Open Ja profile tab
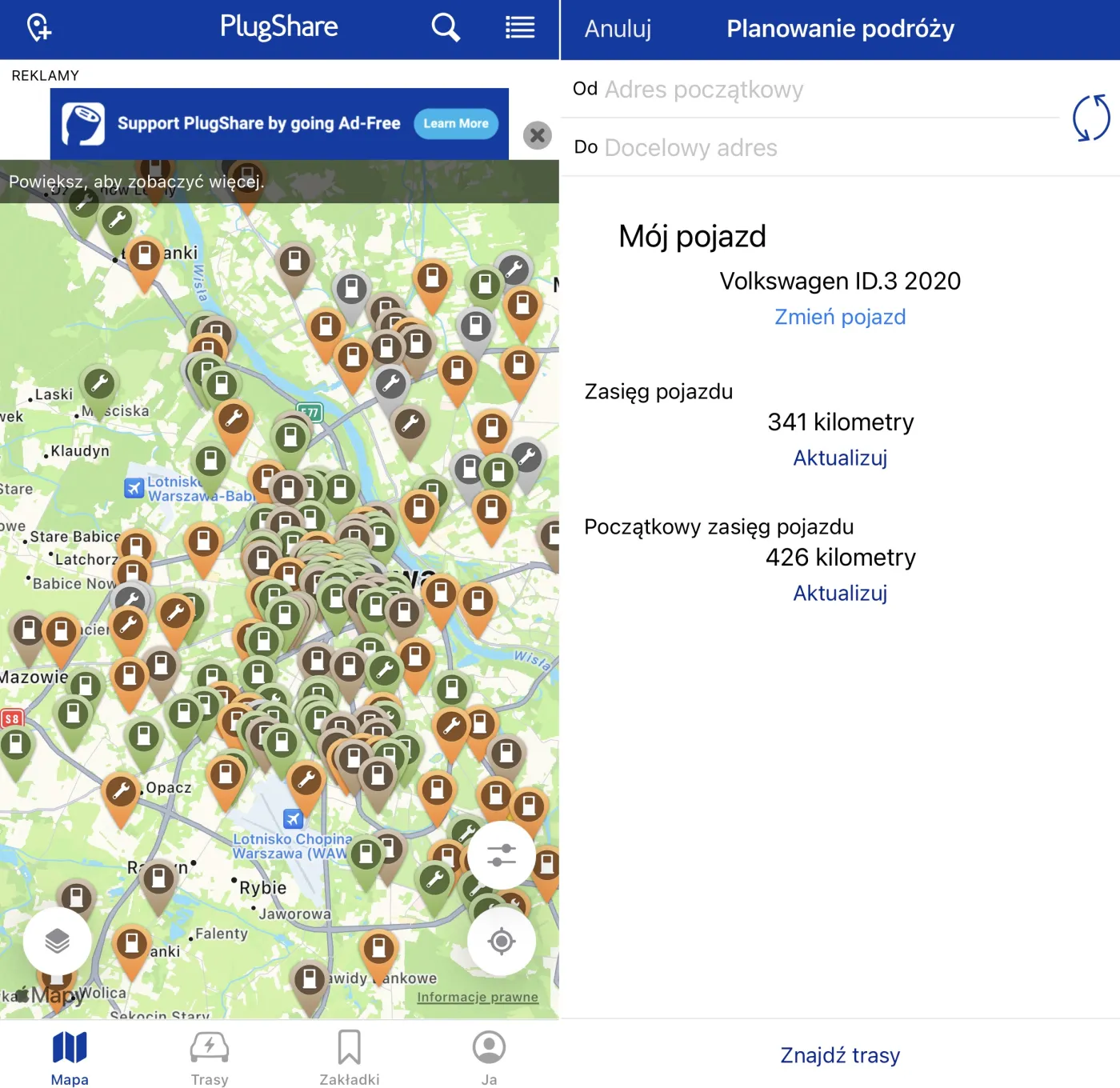This screenshot has width=1120, height=1088. point(489,1058)
